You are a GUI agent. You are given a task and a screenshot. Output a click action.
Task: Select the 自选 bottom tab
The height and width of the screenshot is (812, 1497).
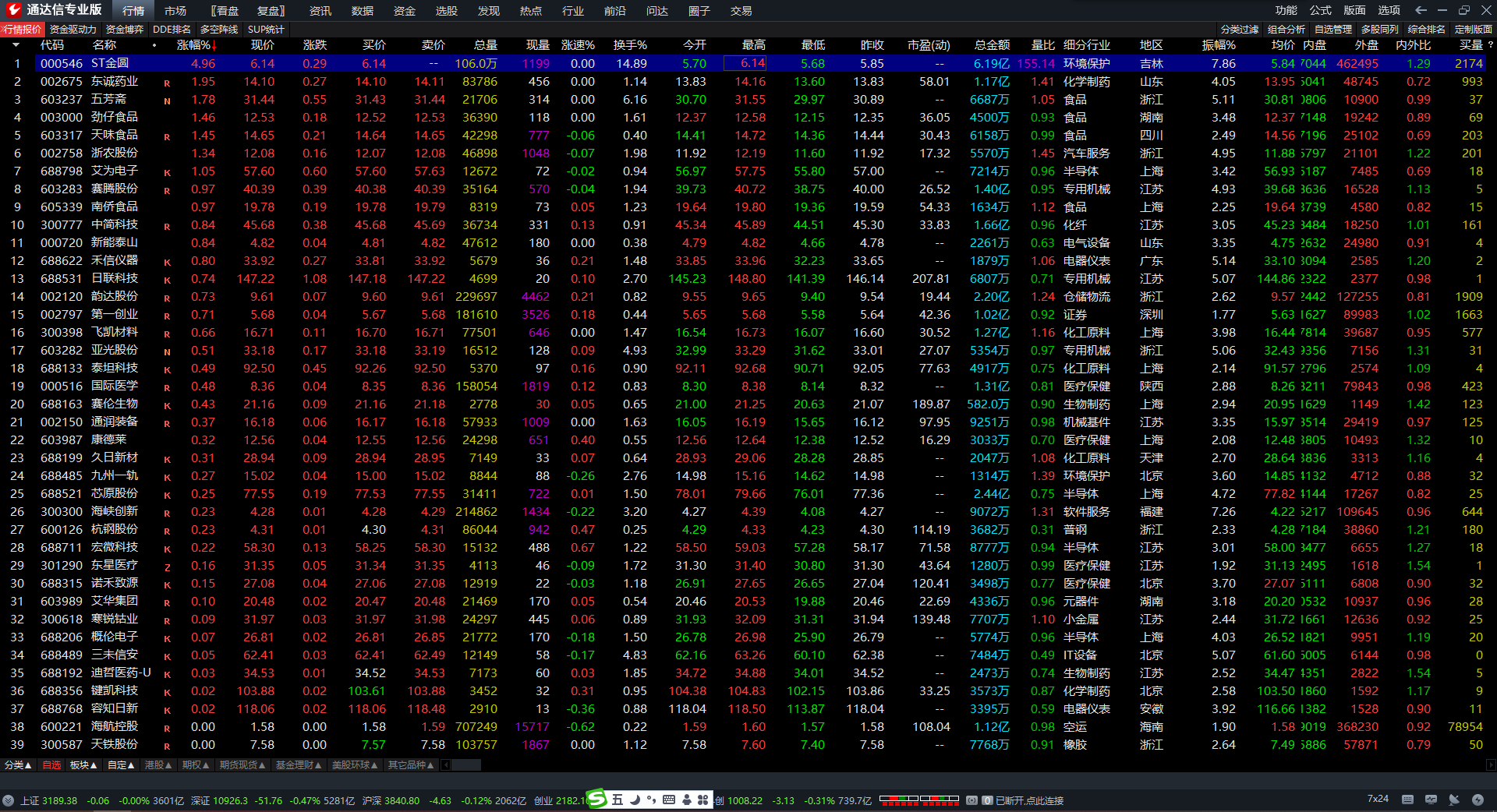[x=51, y=765]
